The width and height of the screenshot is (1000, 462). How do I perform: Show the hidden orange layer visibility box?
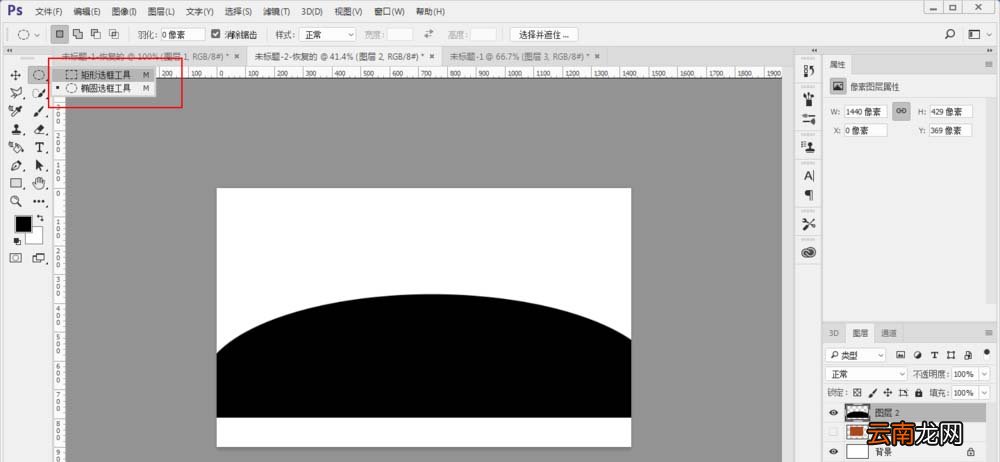[833, 433]
